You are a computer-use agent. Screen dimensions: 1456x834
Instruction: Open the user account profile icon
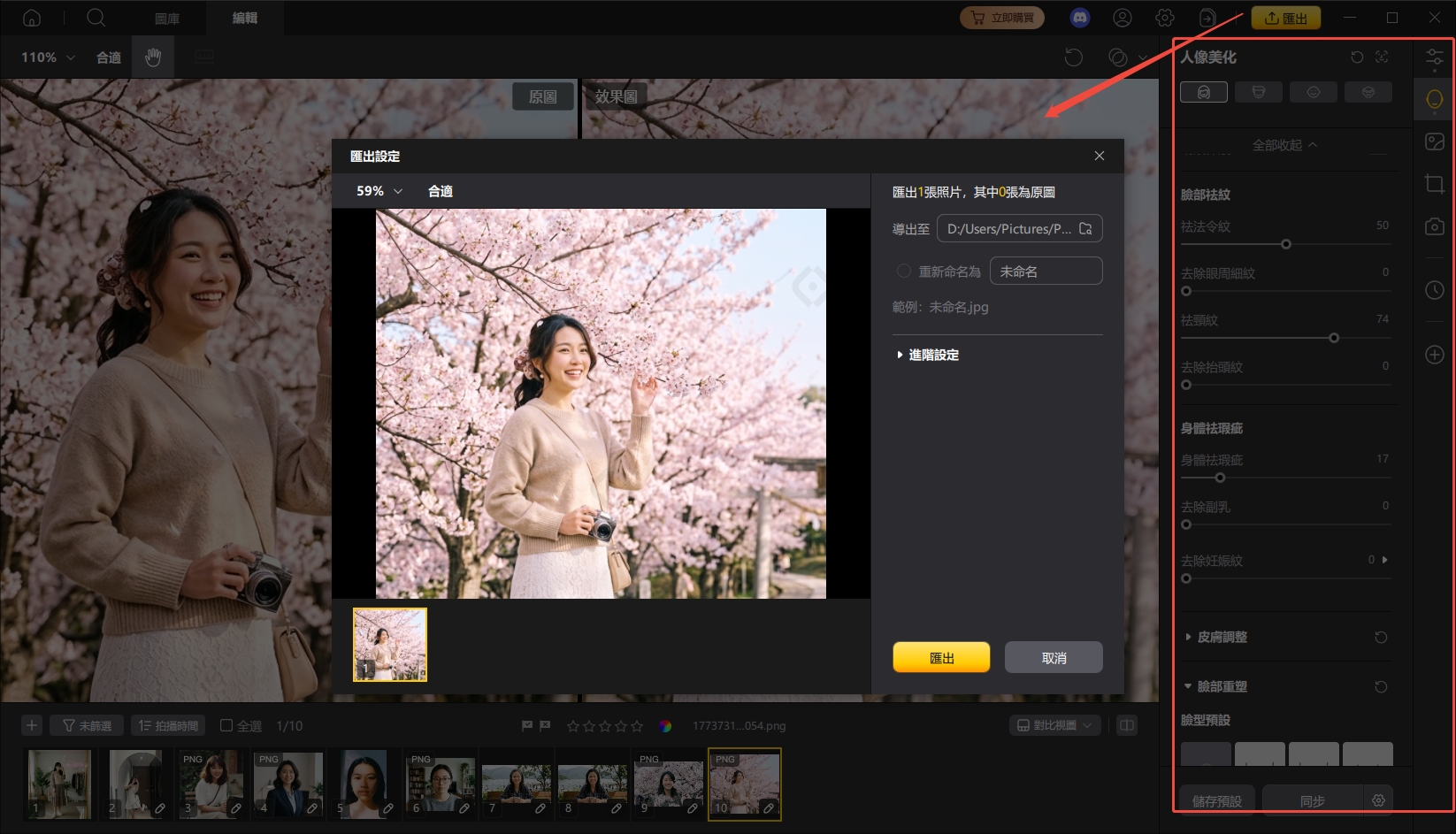point(1123,18)
